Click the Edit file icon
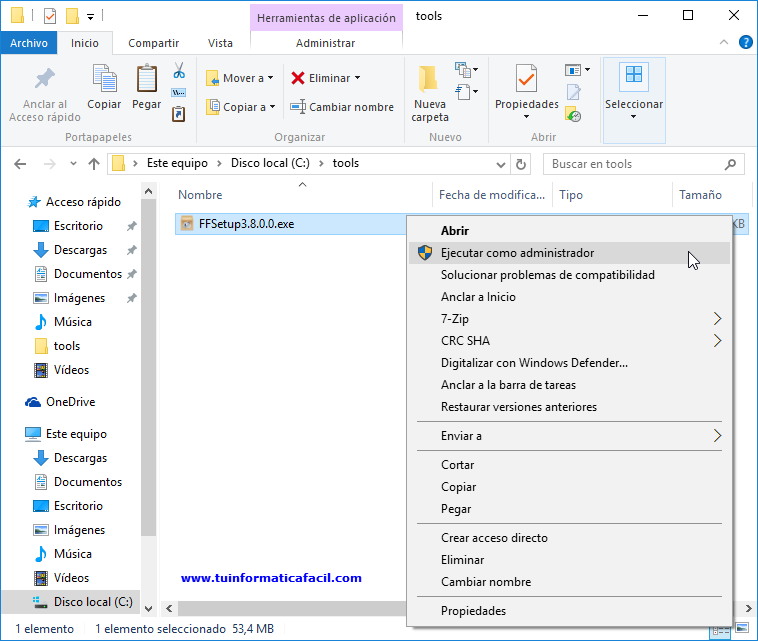758x641 pixels. coord(573,92)
